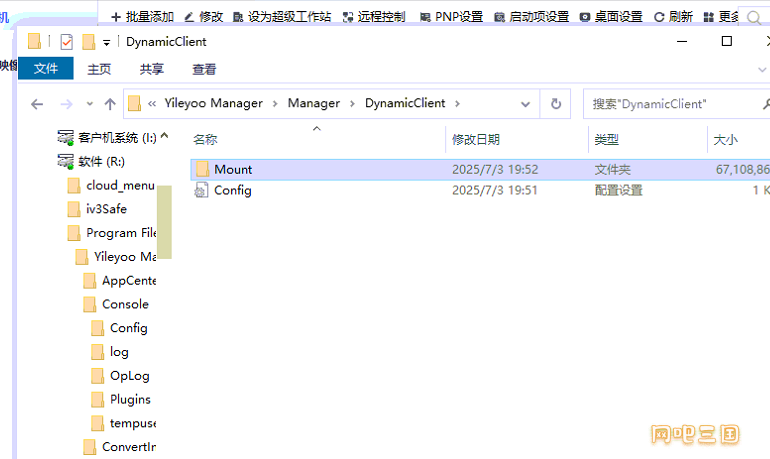Open ConvertIr folder in tree
The width and height of the screenshot is (770, 459).
pyautogui.click(x=120, y=447)
